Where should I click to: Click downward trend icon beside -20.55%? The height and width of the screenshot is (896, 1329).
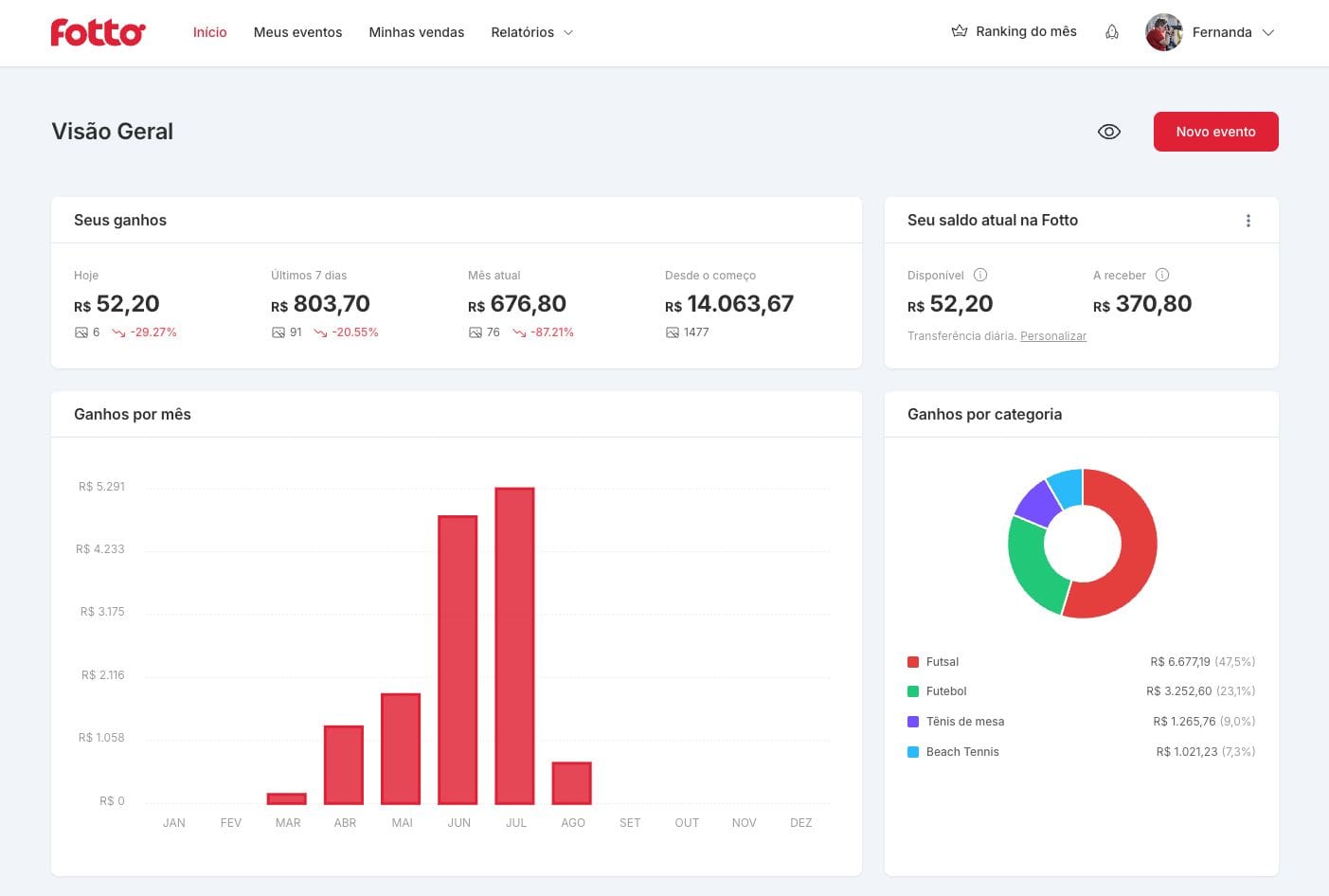point(321,332)
